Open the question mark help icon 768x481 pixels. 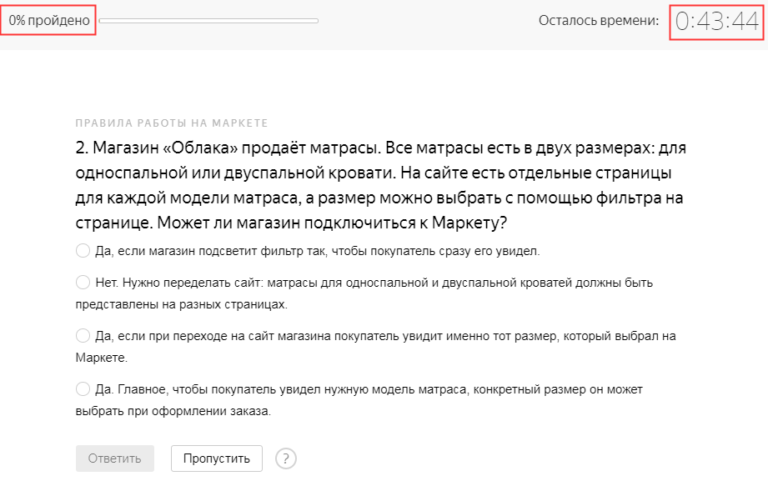coord(286,459)
